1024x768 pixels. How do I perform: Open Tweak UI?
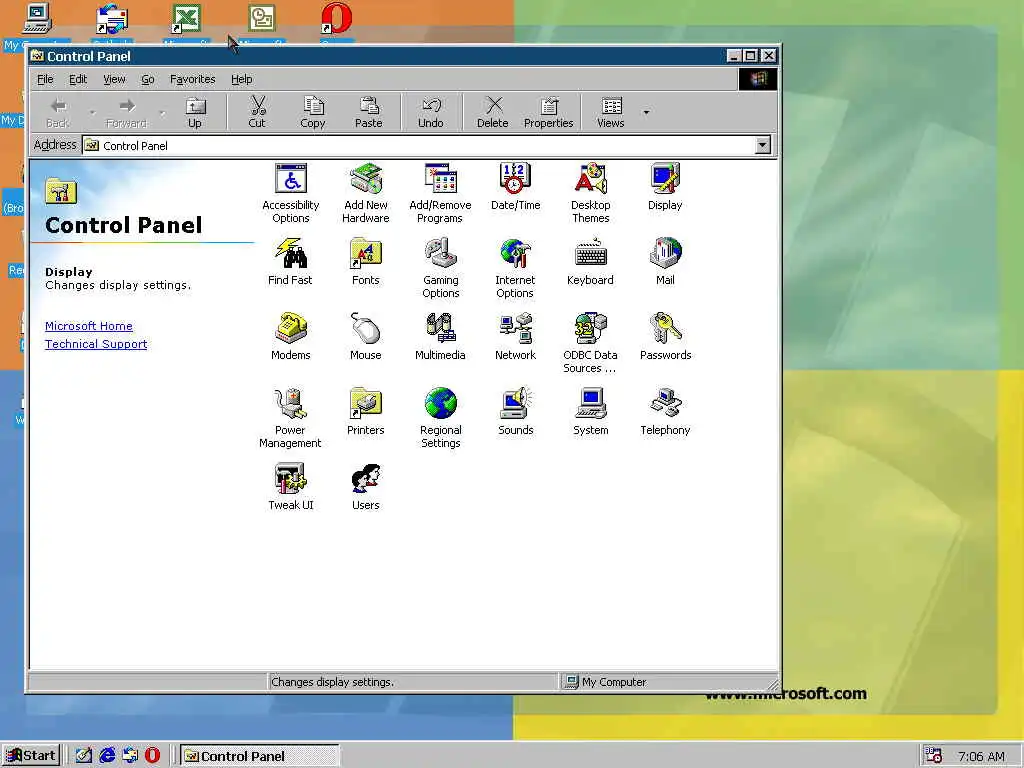[291, 487]
